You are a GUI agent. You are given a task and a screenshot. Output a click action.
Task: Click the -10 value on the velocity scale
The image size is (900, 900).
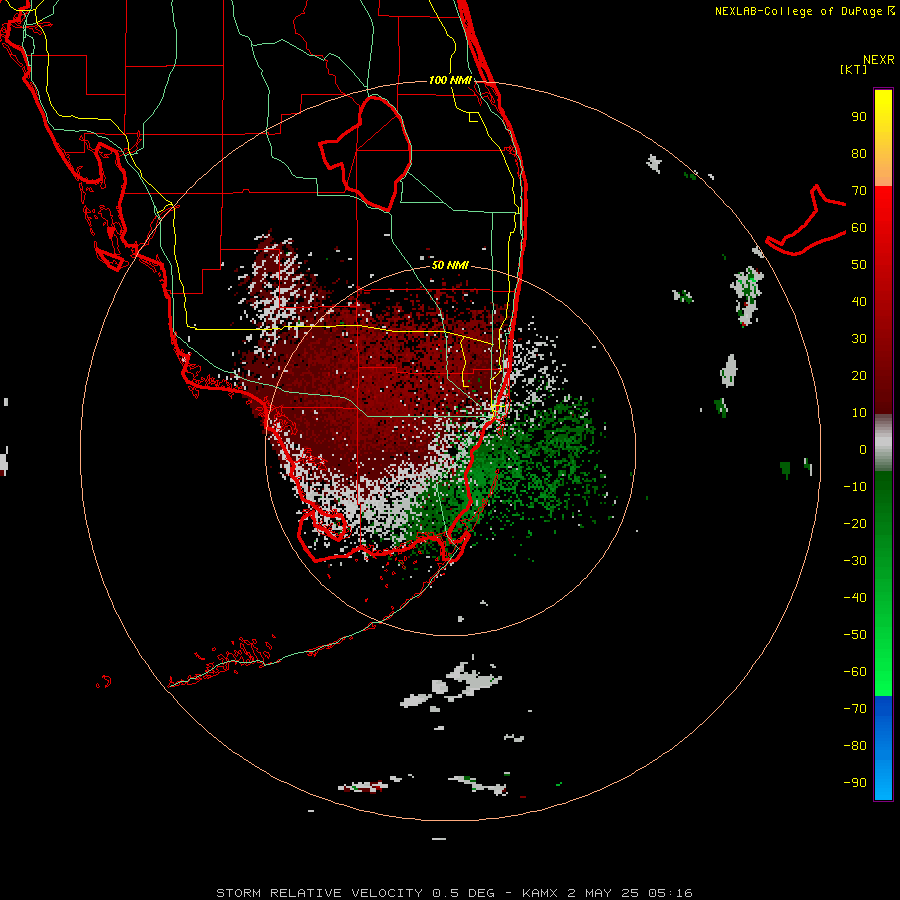855,487
